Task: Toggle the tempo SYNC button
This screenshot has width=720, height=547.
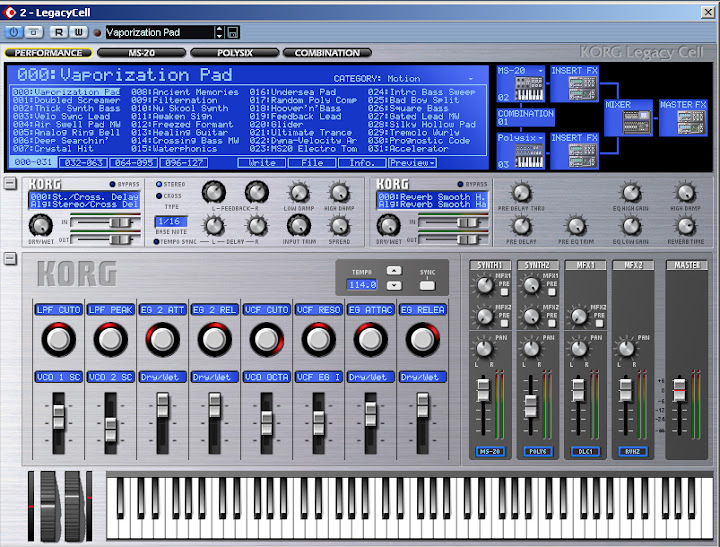Action: (x=427, y=285)
